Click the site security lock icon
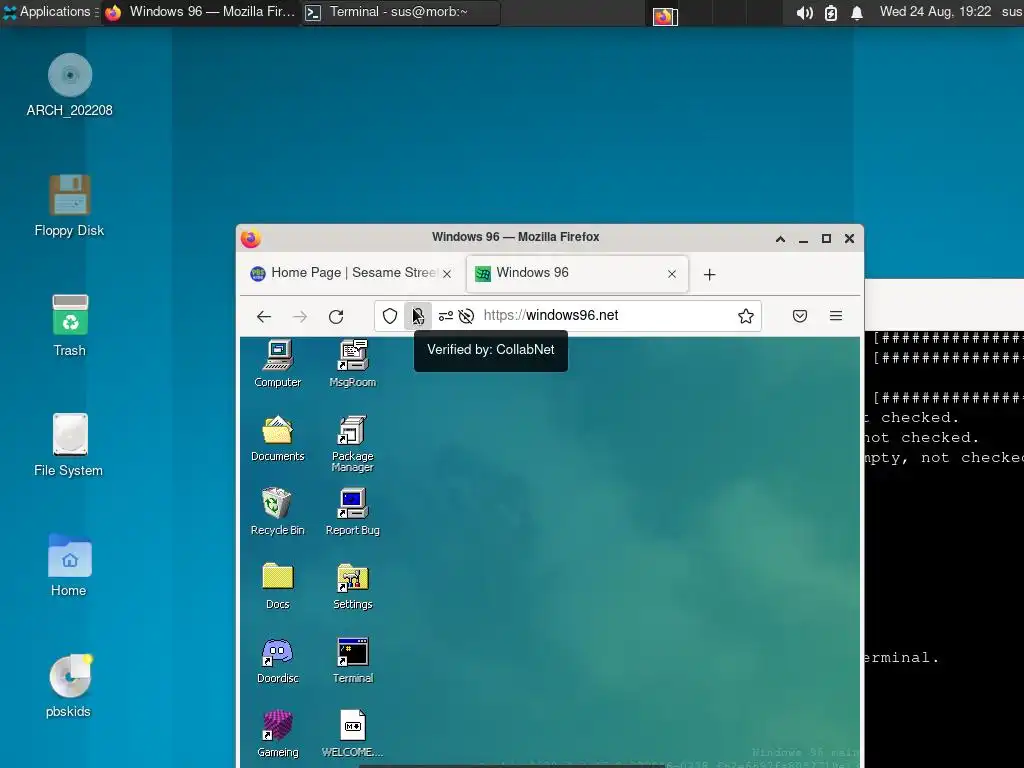This screenshot has width=1024, height=768. 417,316
